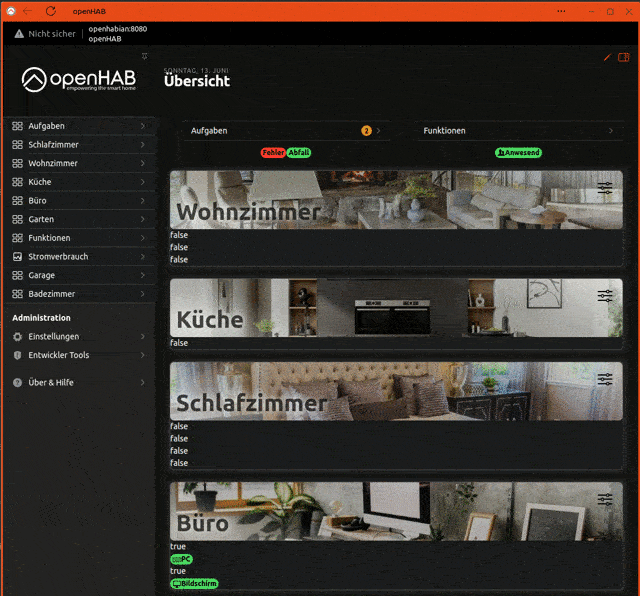The image size is (640, 596).
Task: Open the sliders settings icon on Küche card
Action: coord(605,296)
